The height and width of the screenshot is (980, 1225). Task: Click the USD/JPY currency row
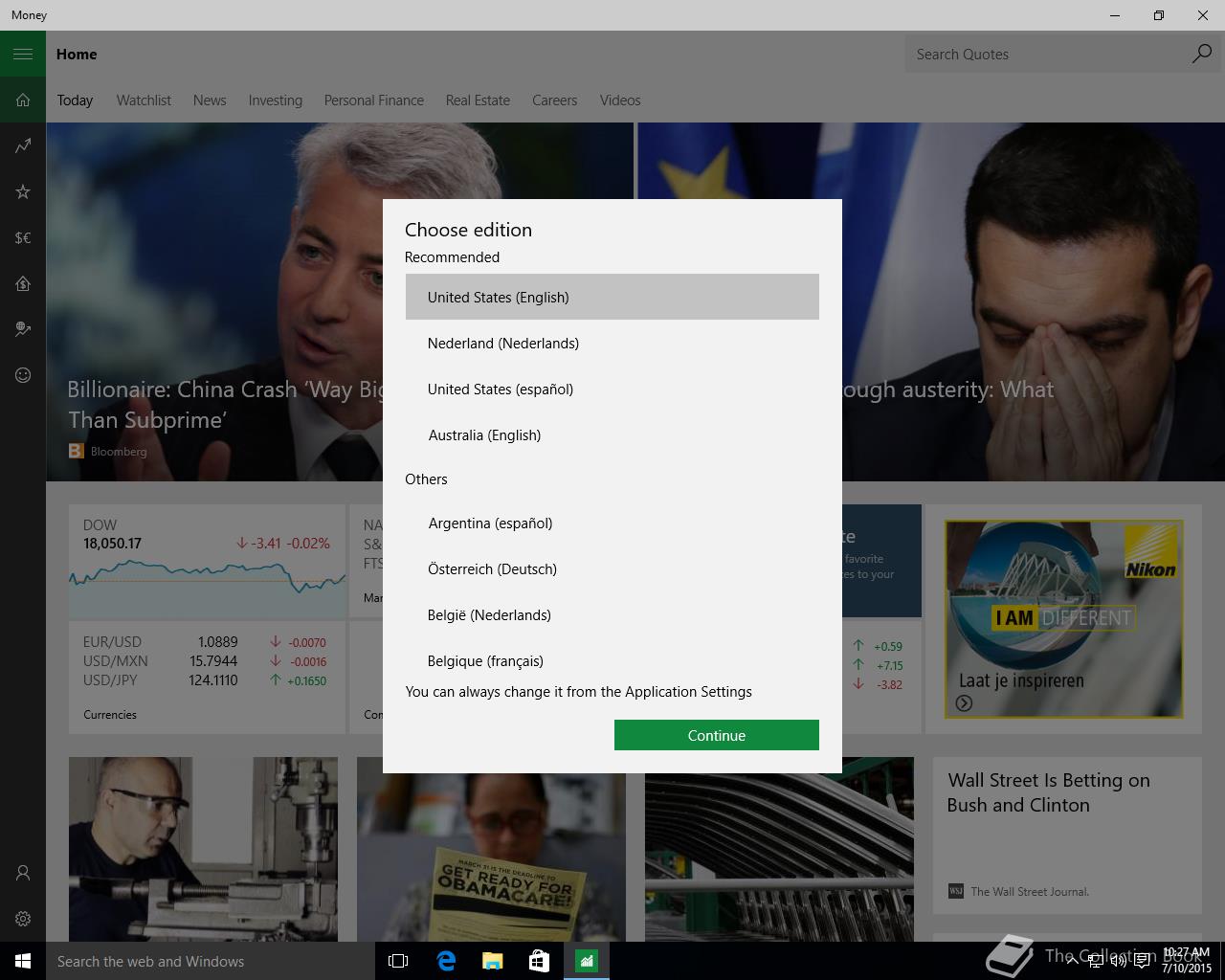pos(205,680)
